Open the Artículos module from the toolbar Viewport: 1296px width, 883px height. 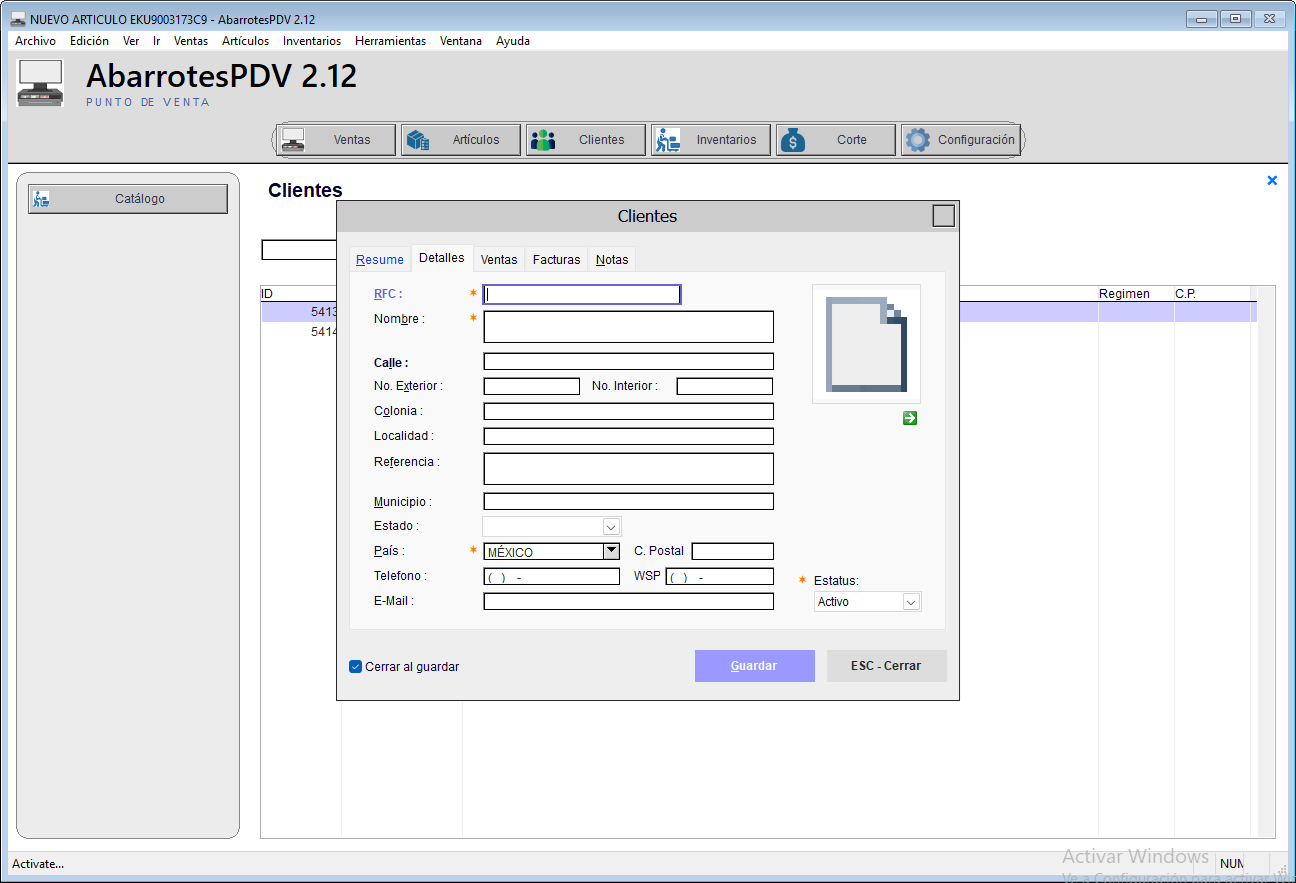click(461, 140)
